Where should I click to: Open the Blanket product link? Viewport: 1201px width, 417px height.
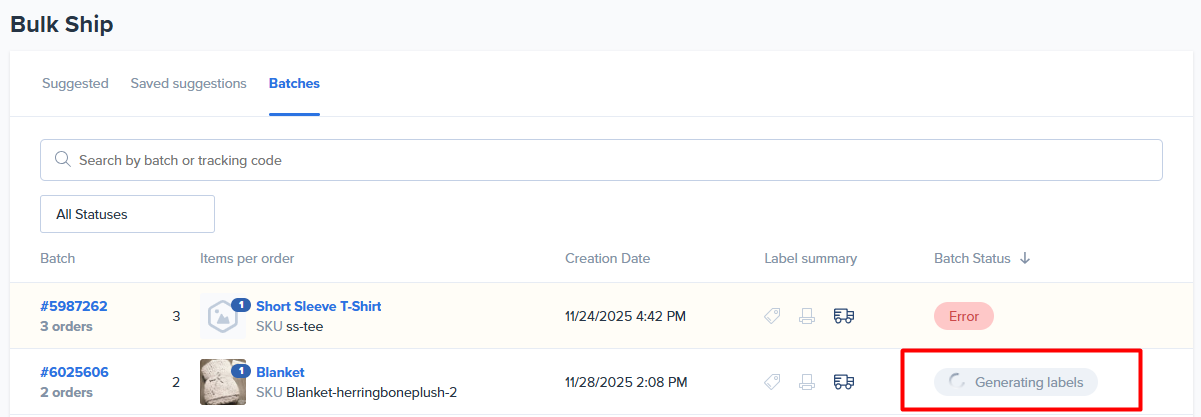pos(280,372)
